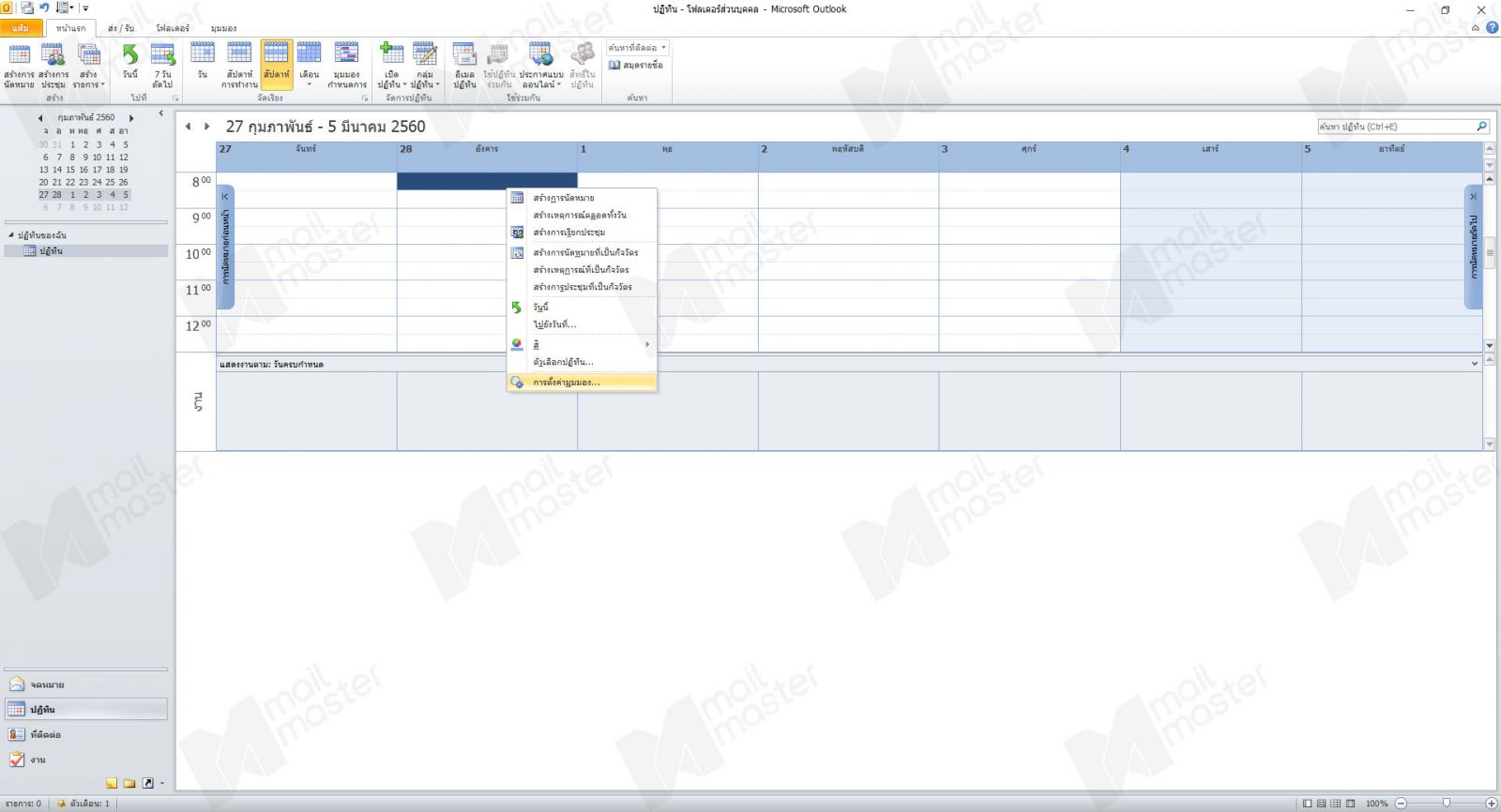
Task: Click zoom in plus button
Action: point(1491,804)
